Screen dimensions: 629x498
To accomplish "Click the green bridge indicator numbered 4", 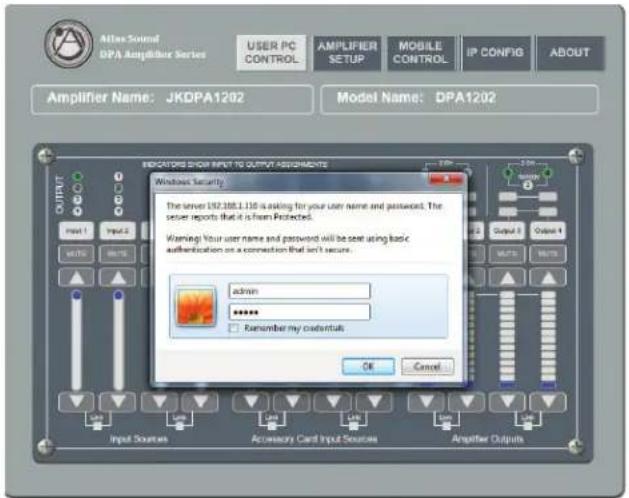I will click(547, 173).
